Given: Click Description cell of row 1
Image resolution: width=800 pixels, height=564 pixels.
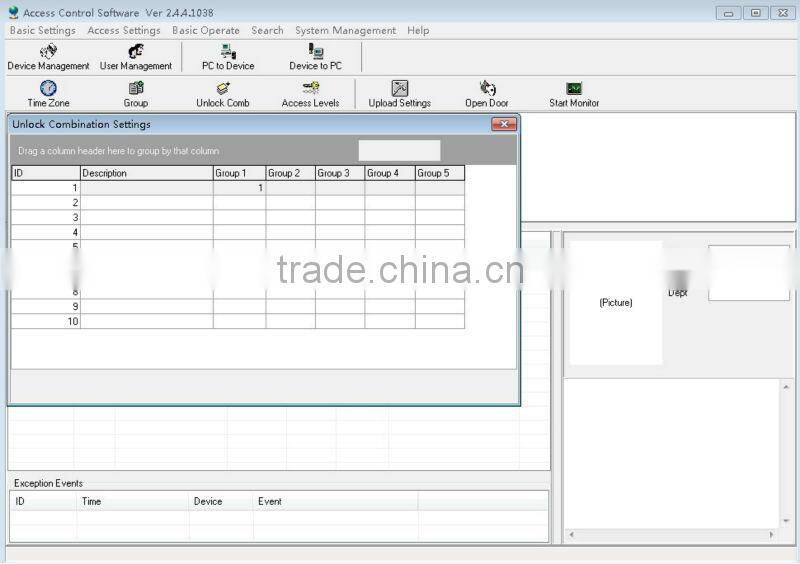Looking at the screenshot, I should (x=146, y=188).
